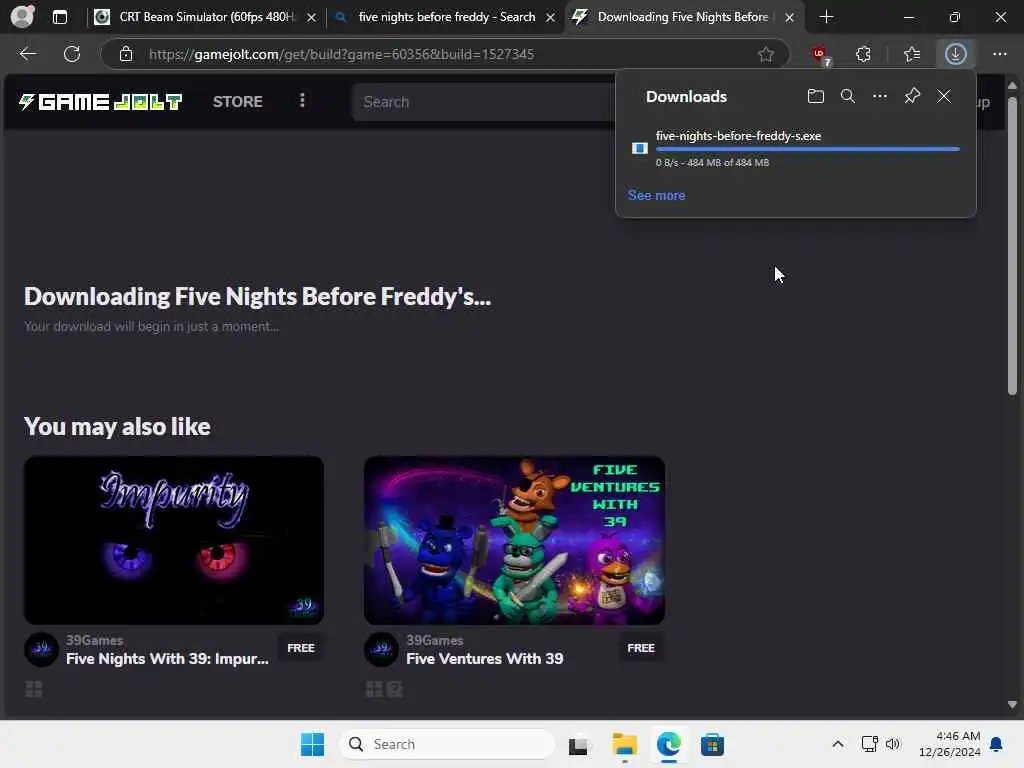The height and width of the screenshot is (768, 1024).
Task: View site information lock icon
Action: [126, 54]
